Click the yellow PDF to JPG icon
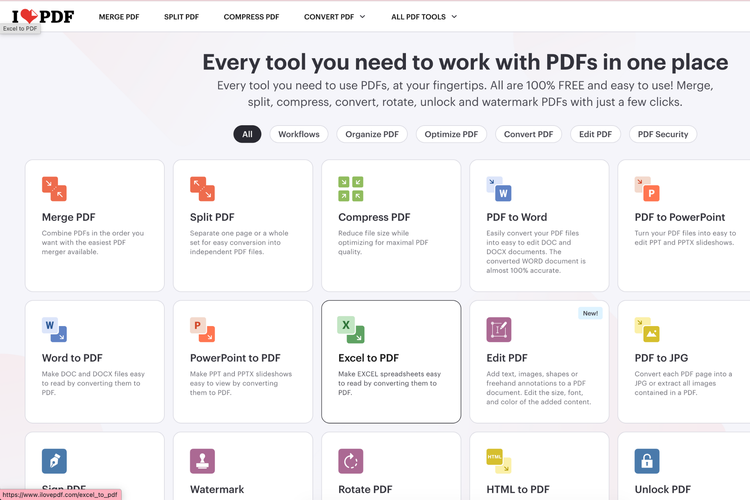 point(647,330)
